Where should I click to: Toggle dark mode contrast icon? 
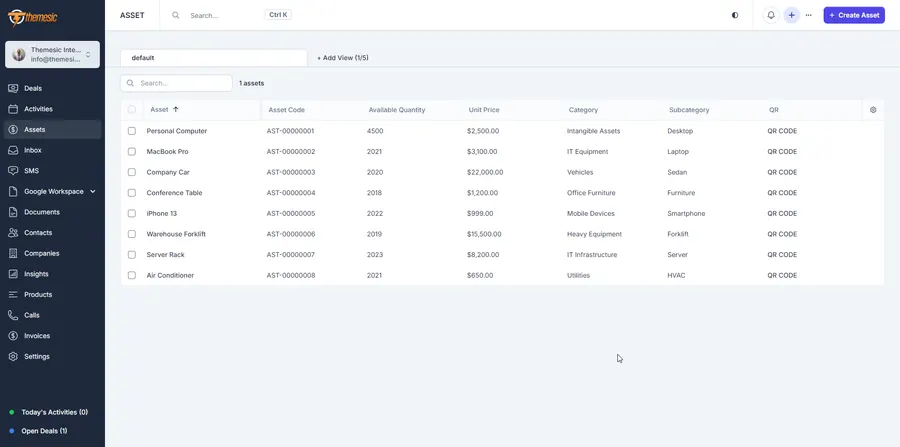tap(735, 15)
